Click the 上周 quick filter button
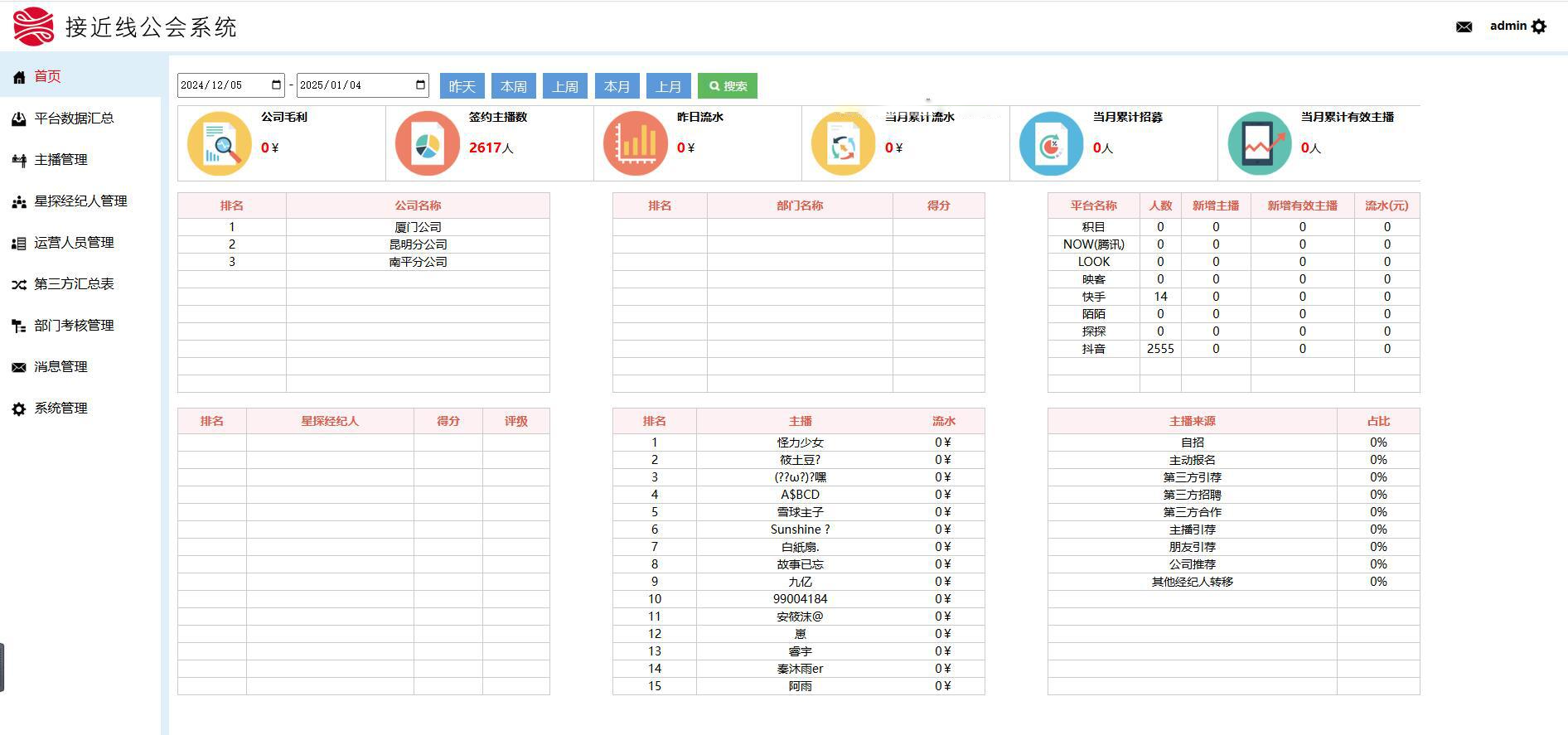The image size is (1568, 735). click(565, 86)
